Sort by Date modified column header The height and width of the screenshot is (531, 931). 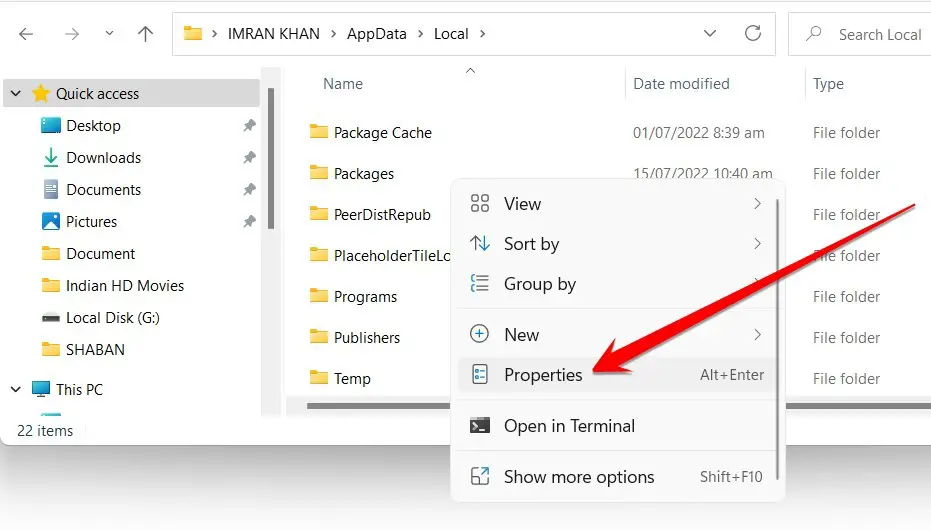681,84
